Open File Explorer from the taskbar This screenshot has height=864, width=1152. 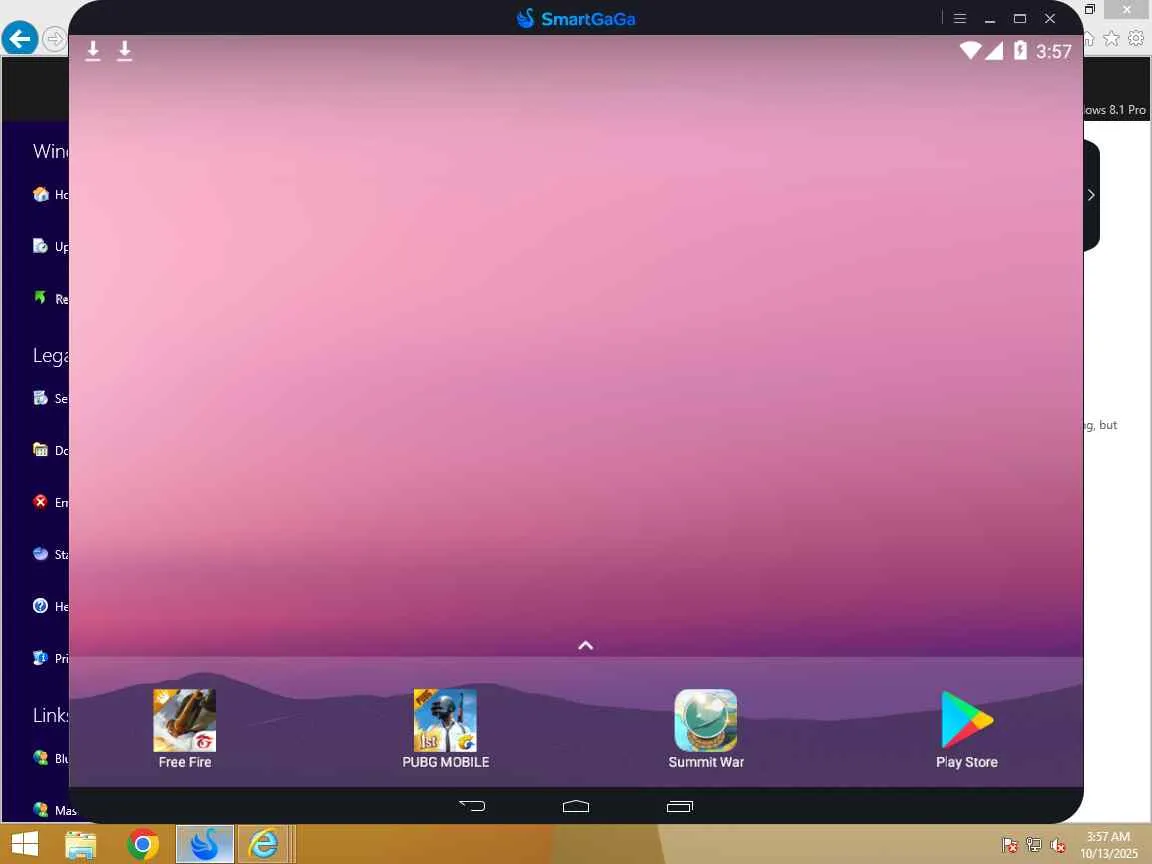click(81, 845)
